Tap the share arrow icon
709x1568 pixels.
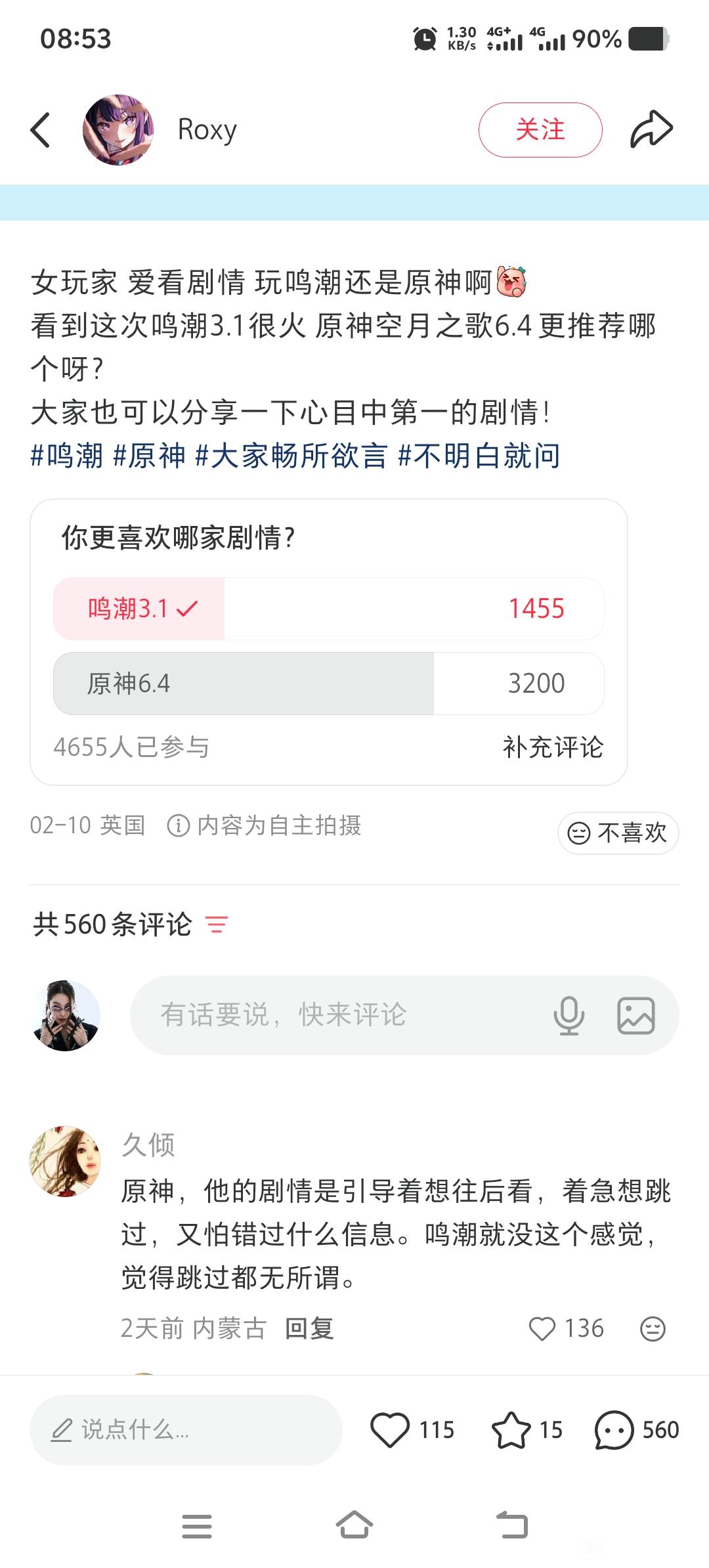click(651, 129)
